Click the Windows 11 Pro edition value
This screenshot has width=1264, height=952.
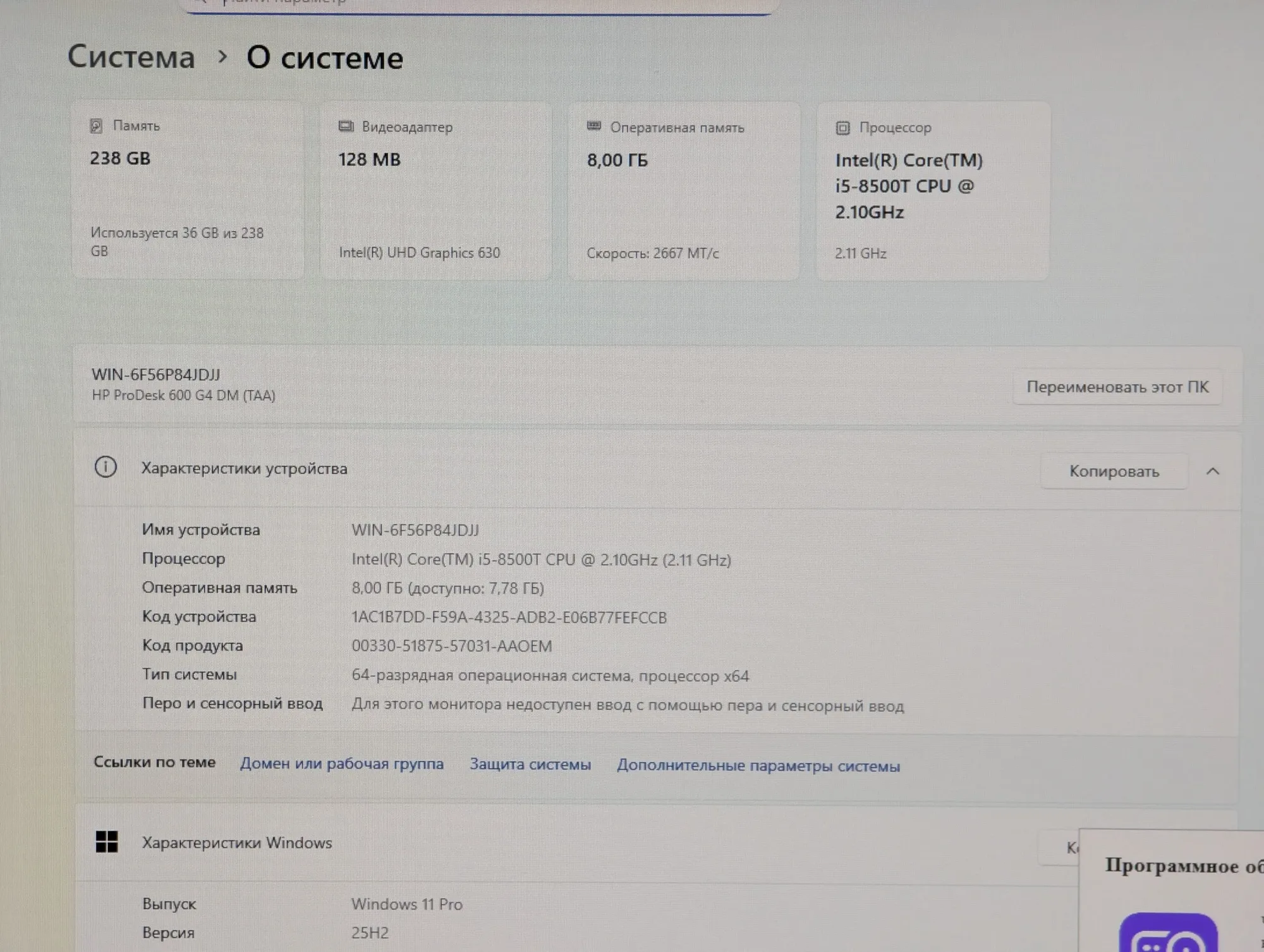[x=407, y=905]
